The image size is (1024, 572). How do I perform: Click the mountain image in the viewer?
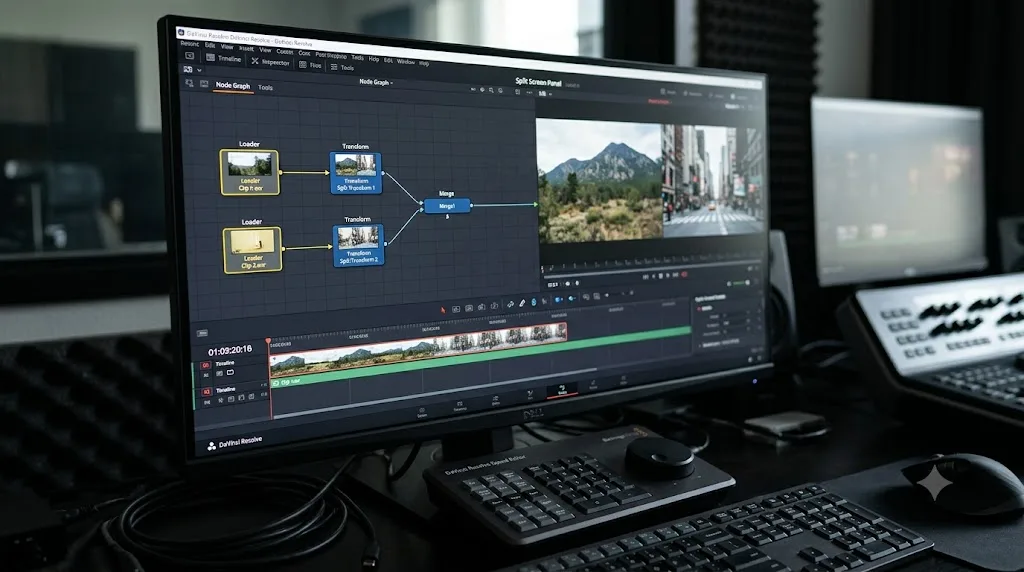(600, 182)
